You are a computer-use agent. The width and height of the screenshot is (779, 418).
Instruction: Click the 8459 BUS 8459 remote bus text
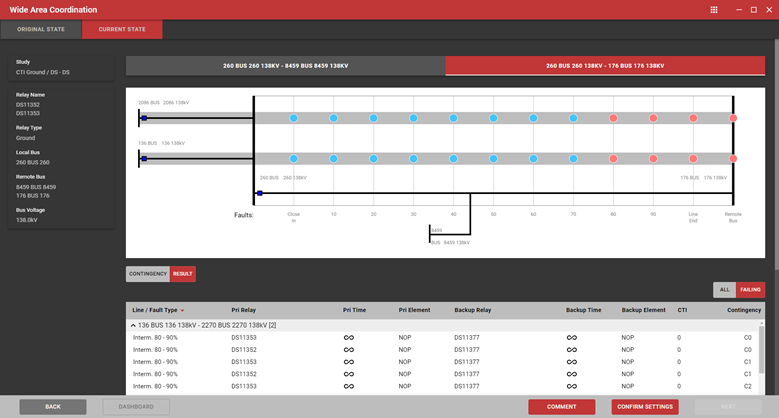[36, 187]
